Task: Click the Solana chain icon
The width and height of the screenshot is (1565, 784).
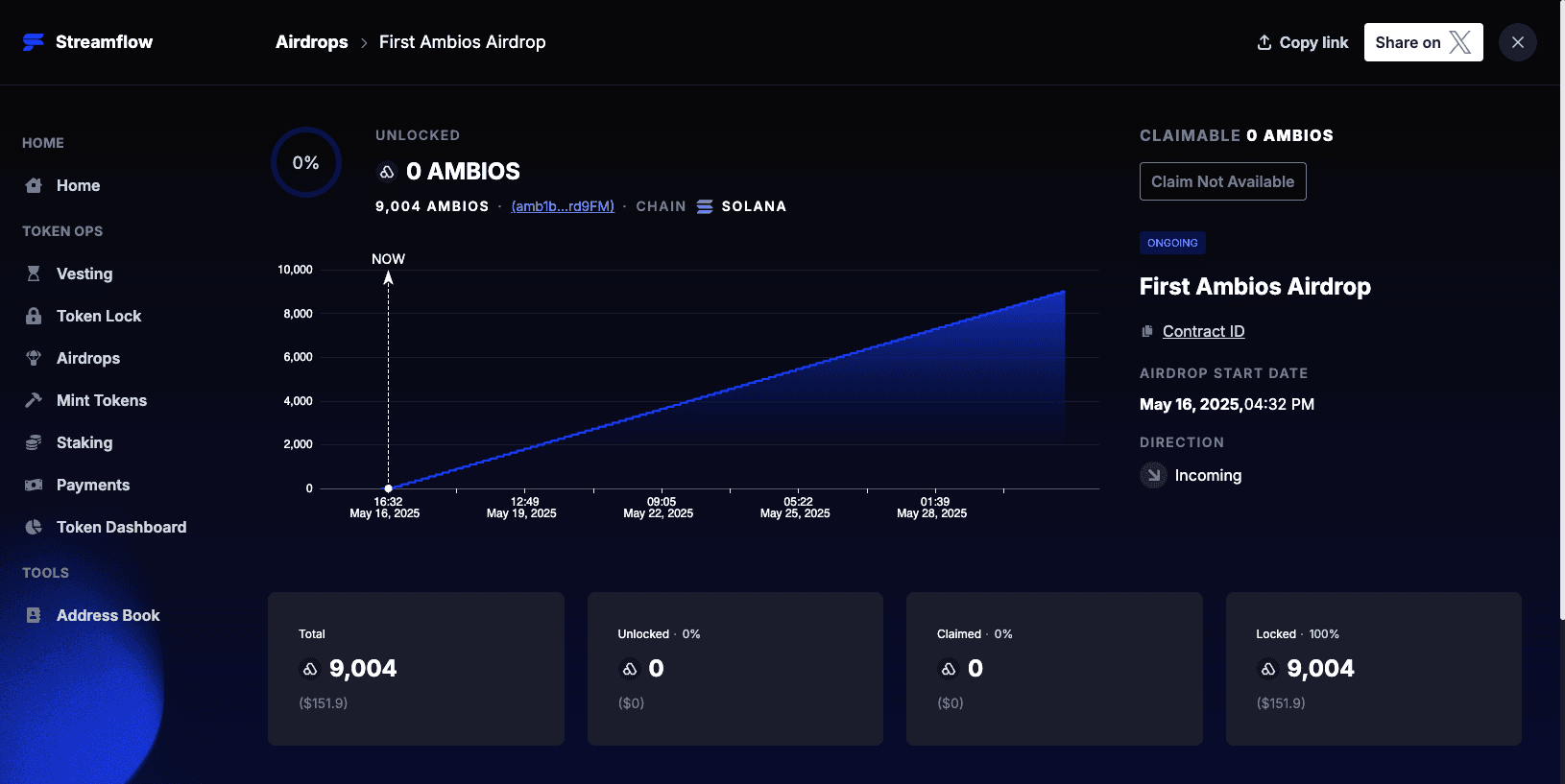Action: (x=705, y=206)
